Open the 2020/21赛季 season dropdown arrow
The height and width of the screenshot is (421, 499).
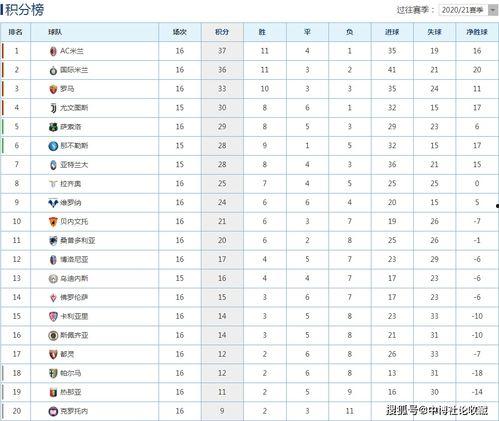pyautogui.click(x=493, y=10)
